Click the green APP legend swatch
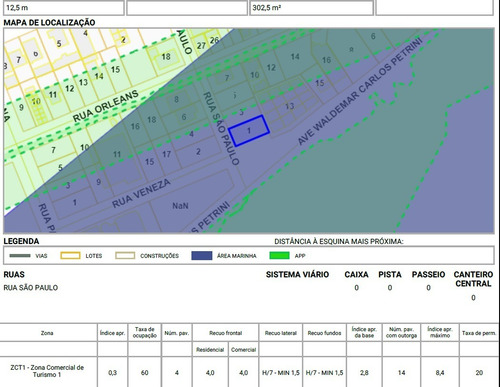 click(279, 256)
